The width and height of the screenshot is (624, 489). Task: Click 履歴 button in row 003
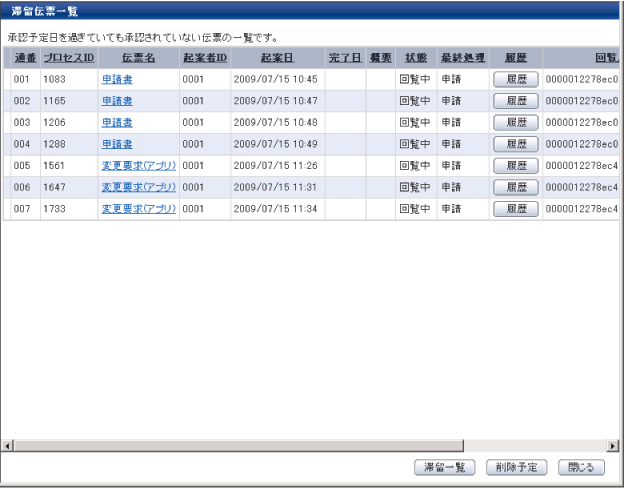(516, 122)
